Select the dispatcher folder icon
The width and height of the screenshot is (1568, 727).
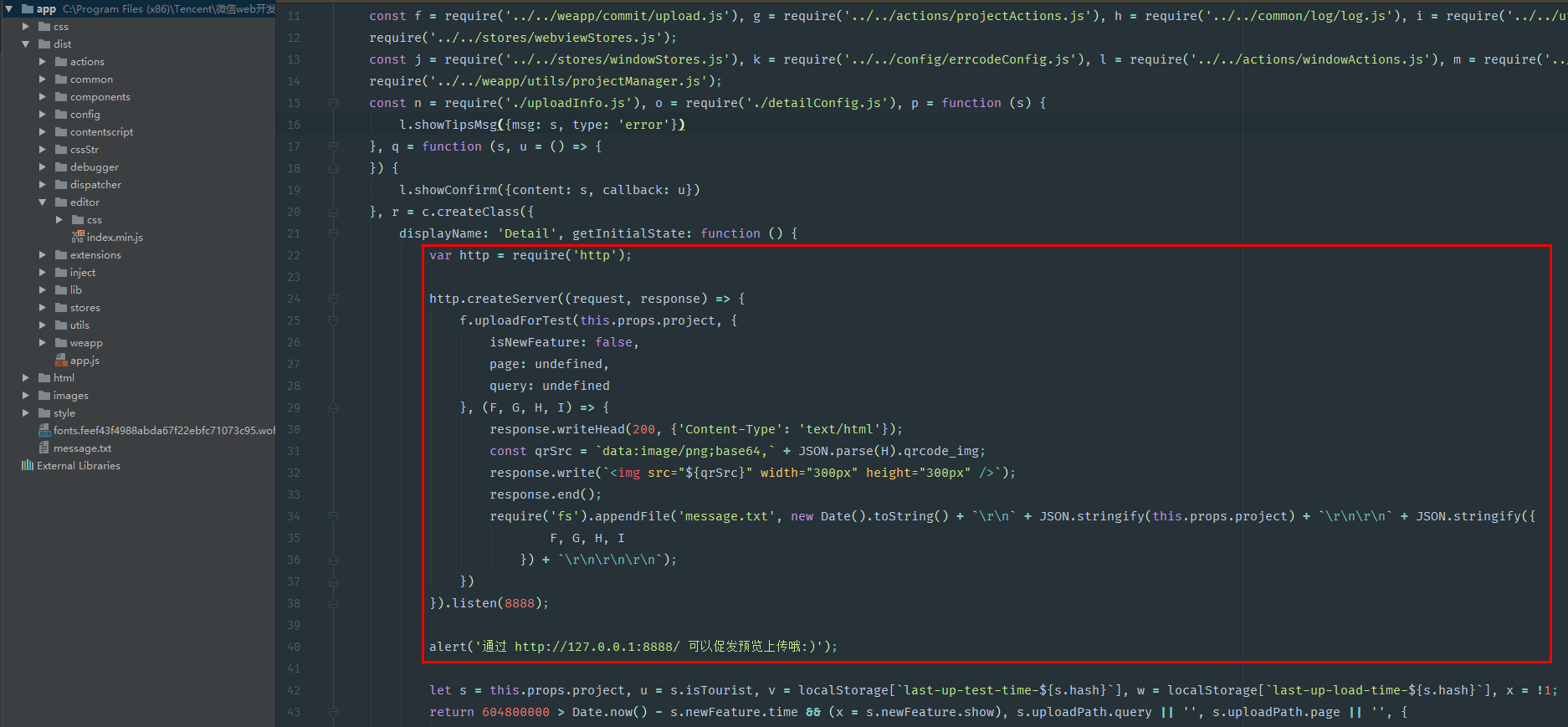(x=61, y=185)
